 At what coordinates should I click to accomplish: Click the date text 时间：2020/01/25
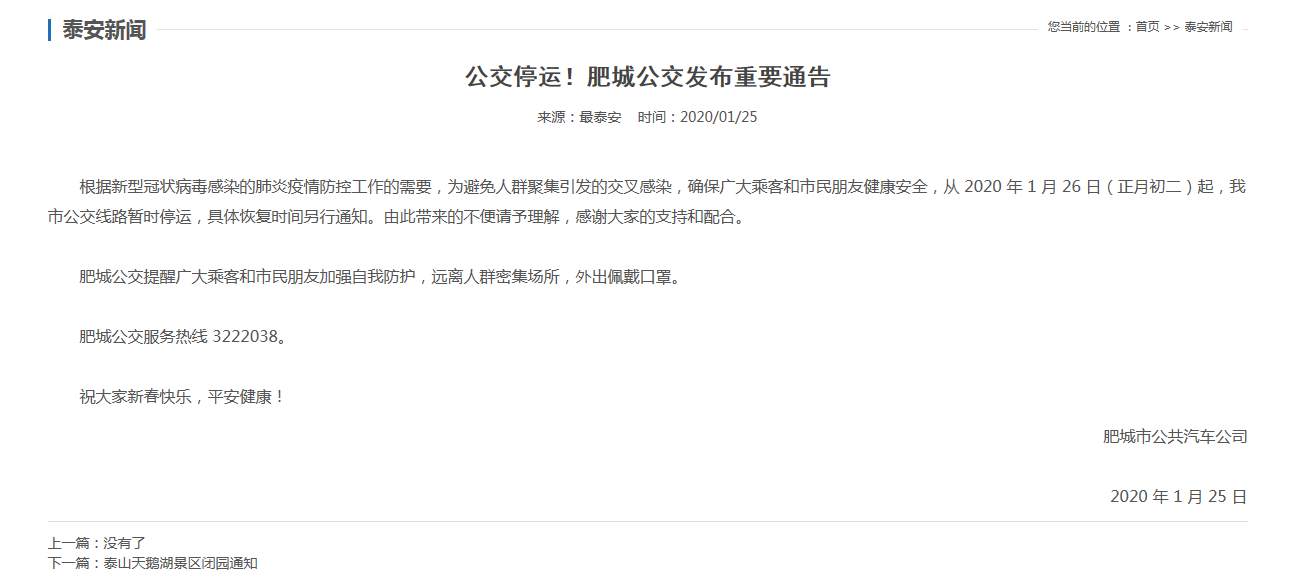698,117
